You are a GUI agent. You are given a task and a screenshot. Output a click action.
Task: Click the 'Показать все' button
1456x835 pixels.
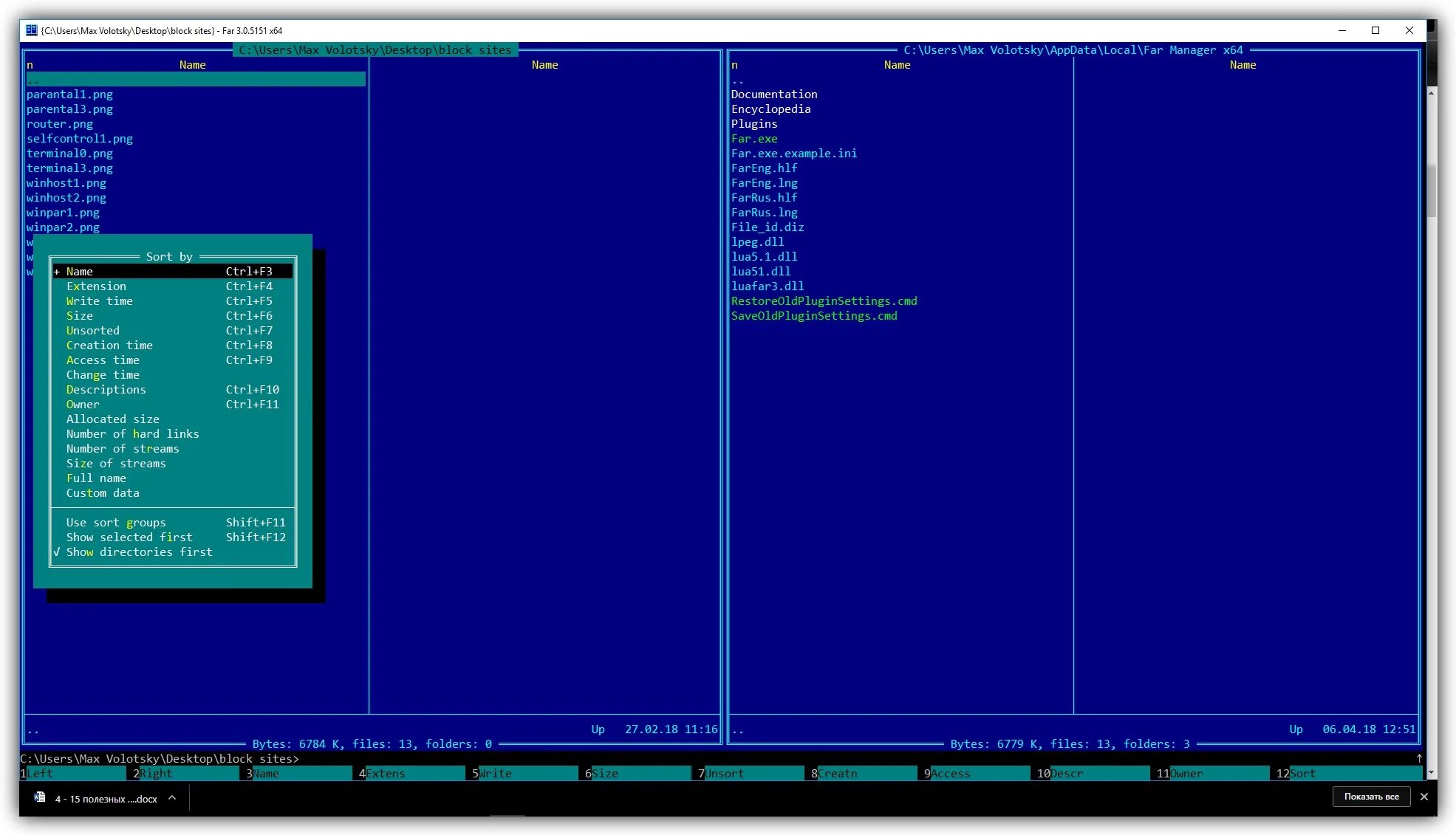(1371, 797)
